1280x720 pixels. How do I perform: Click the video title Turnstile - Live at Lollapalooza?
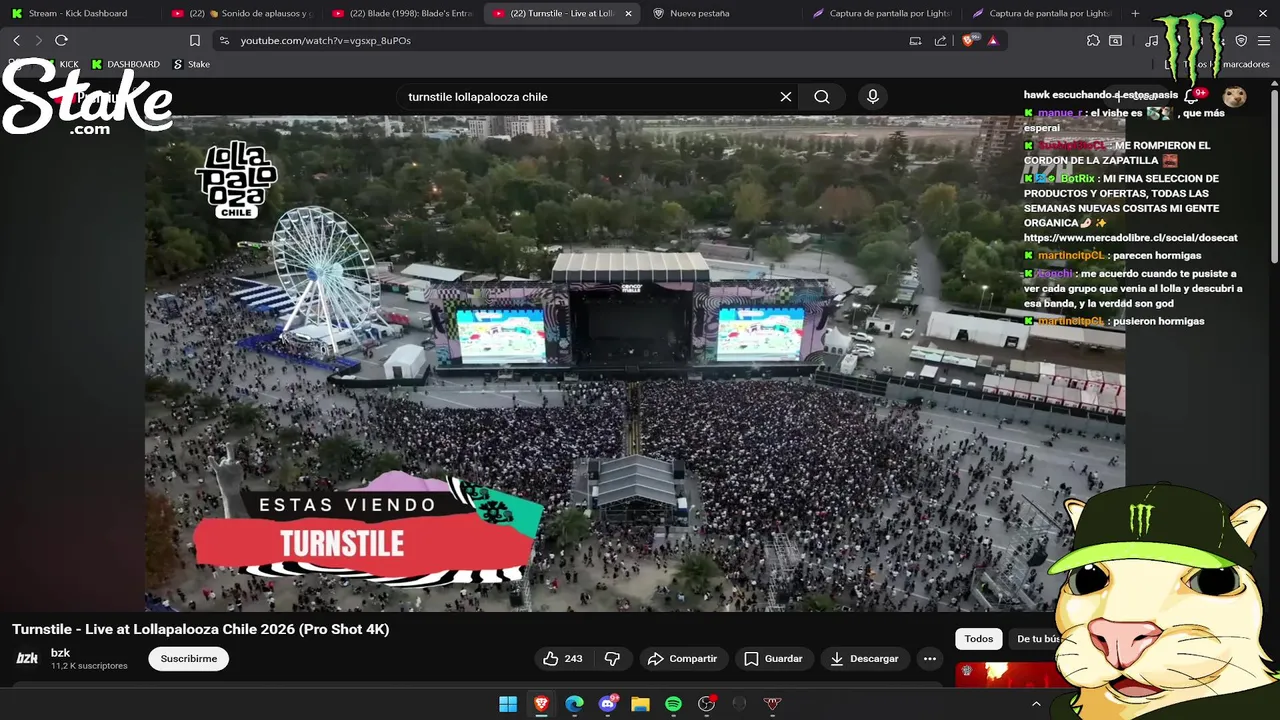point(200,629)
